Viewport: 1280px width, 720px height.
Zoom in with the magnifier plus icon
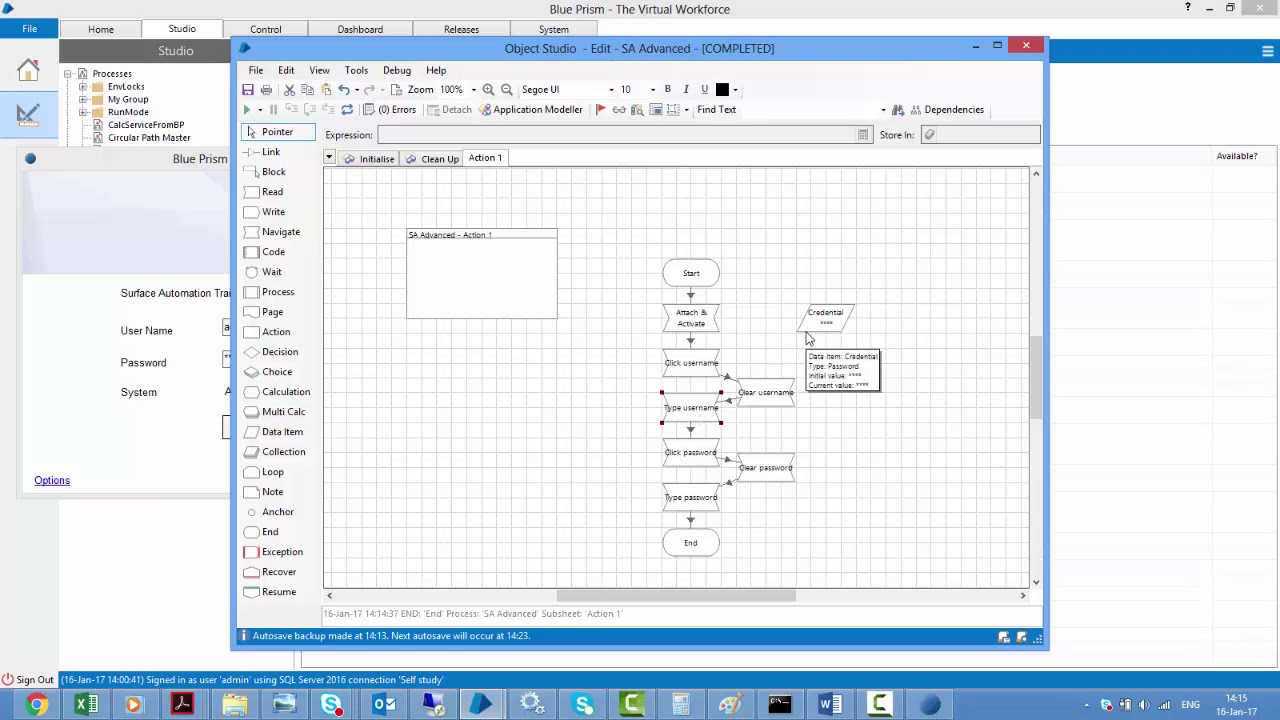pos(488,90)
